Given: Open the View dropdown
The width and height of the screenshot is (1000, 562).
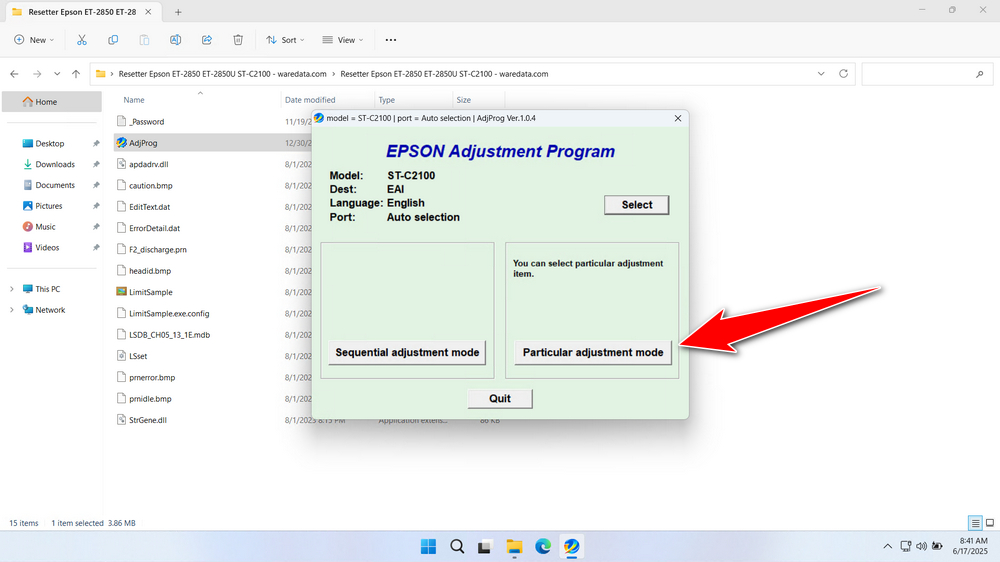Looking at the screenshot, I should (x=342, y=40).
